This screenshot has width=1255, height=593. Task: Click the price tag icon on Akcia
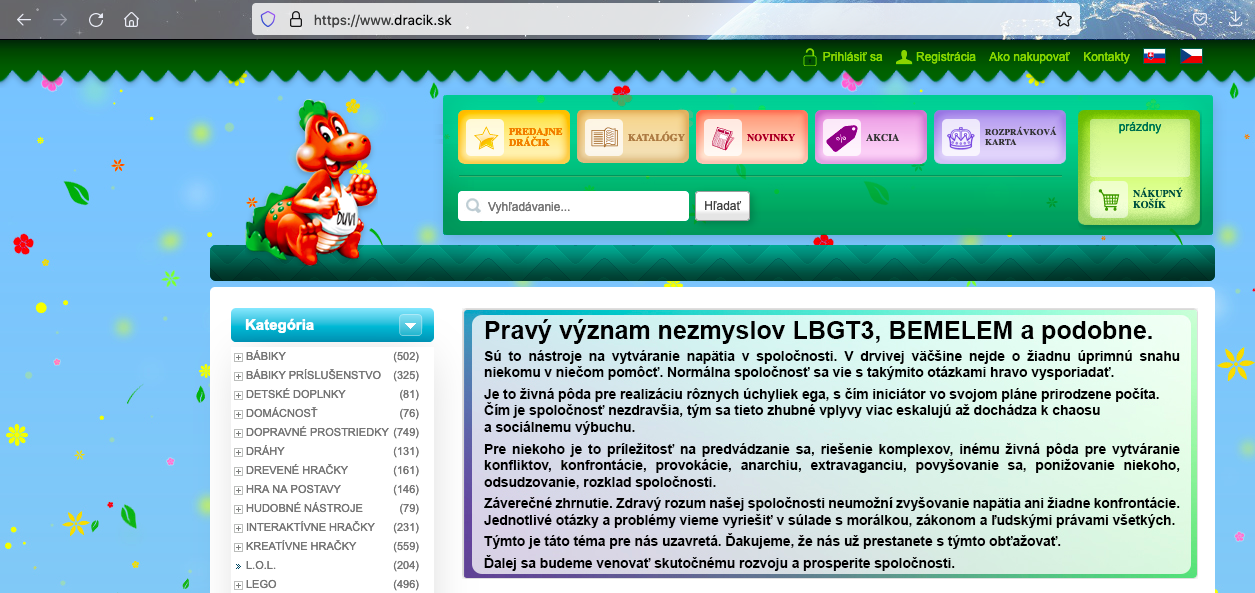842,138
